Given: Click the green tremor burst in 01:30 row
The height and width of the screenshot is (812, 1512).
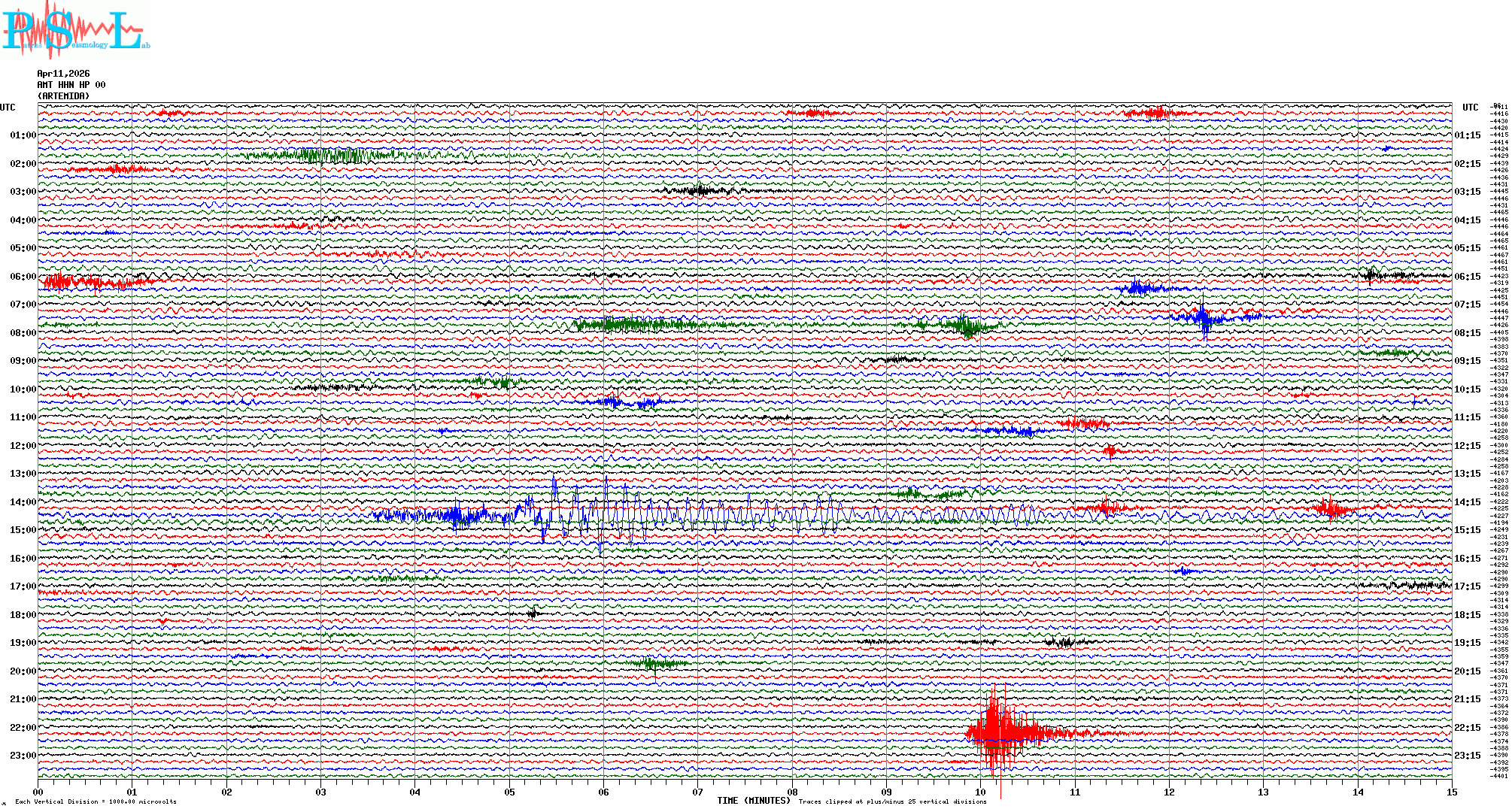Looking at the screenshot, I should coord(331,156).
